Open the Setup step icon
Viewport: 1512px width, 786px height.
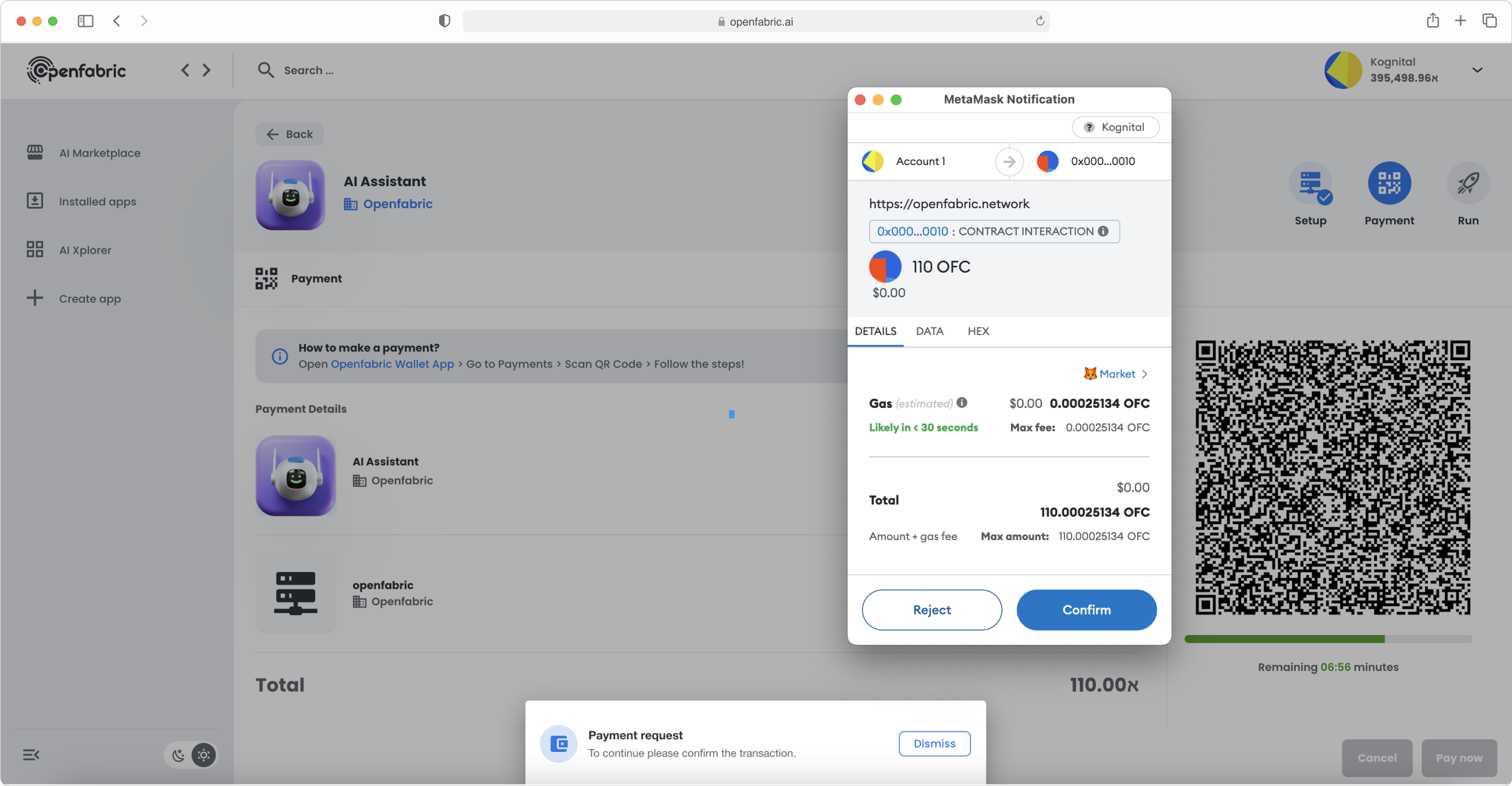[1311, 183]
